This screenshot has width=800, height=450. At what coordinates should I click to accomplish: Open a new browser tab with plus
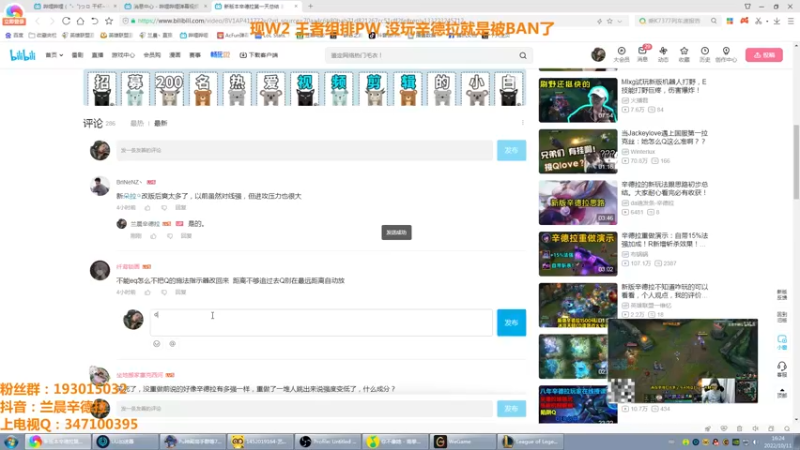pos(310,6)
